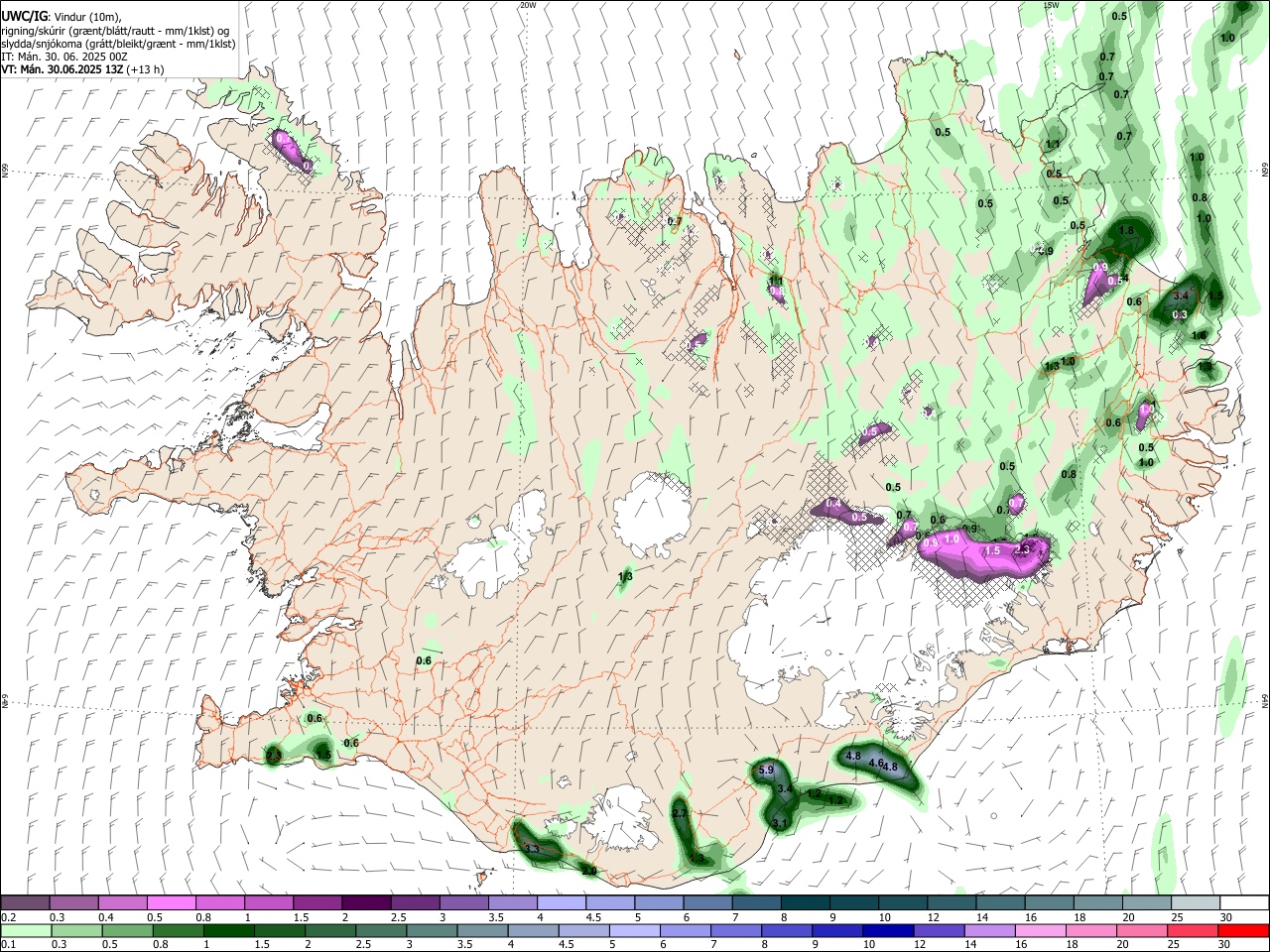The image size is (1270, 952).
Task: Click the '0.2' label in the upper legend scale
Action: 9,918
